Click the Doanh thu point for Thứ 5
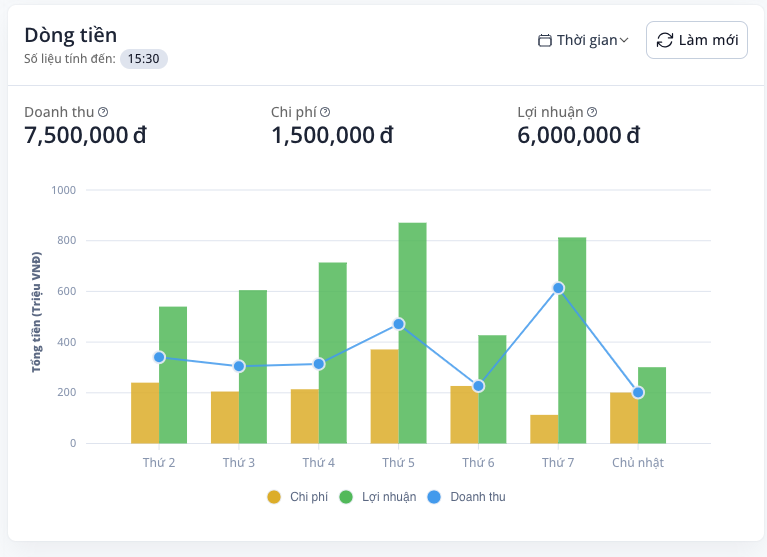 (399, 324)
